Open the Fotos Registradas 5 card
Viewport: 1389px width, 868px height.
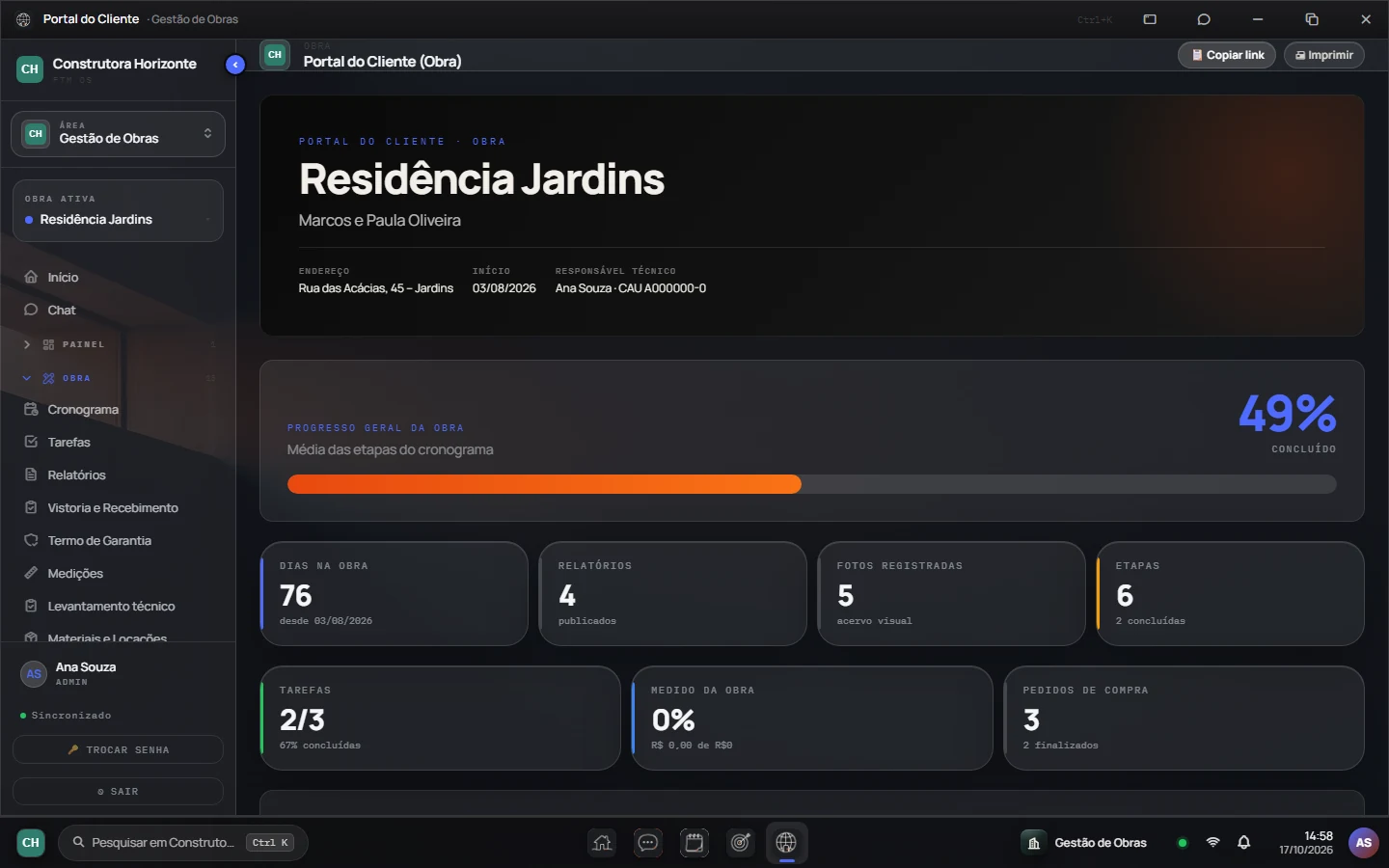pyautogui.click(x=951, y=593)
